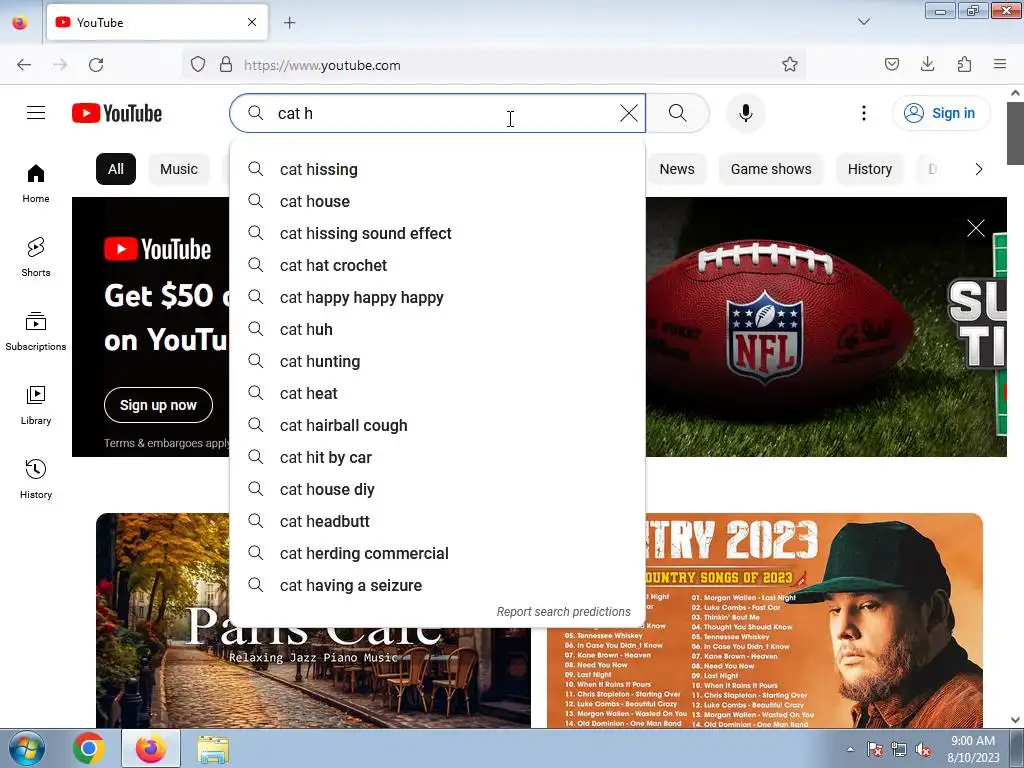
Task: Go to Home in sidebar
Action: 36,184
